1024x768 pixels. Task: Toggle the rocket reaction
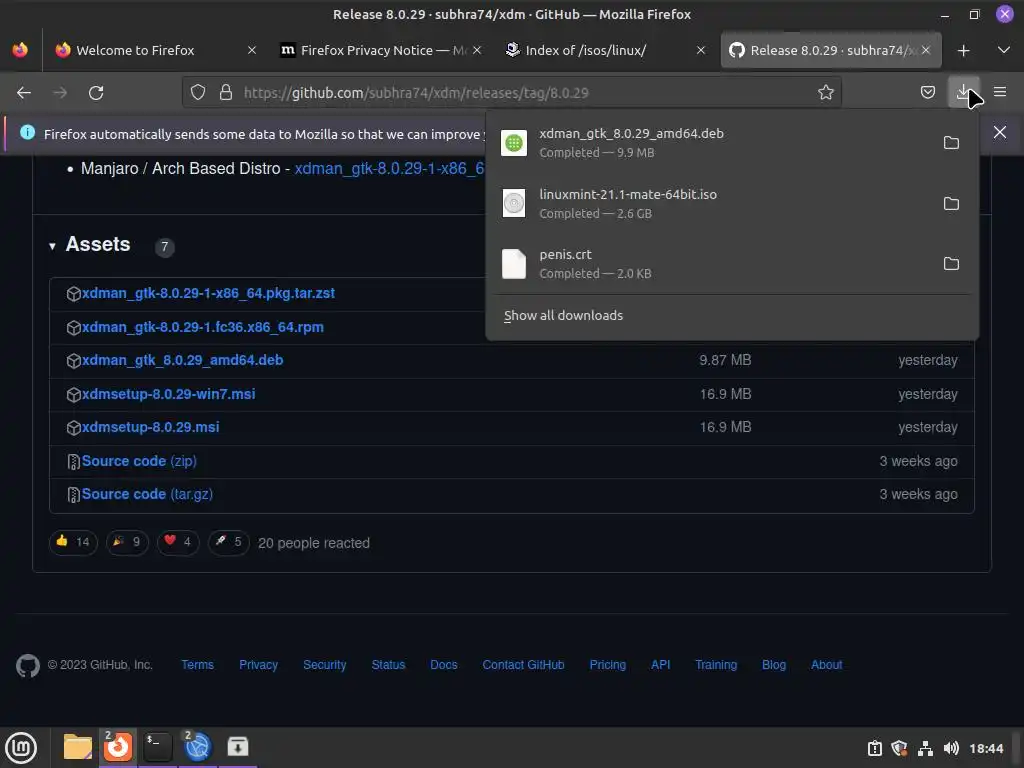229,542
